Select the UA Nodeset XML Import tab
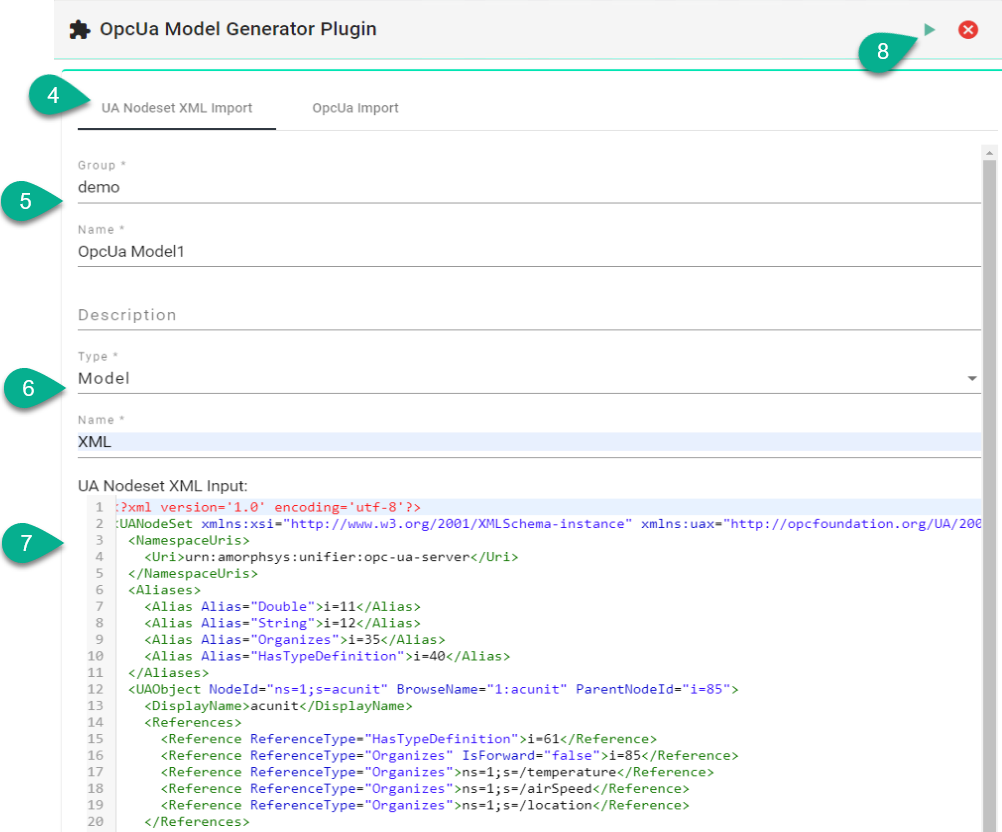This screenshot has height=832, width=1002. (x=177, y=108)
